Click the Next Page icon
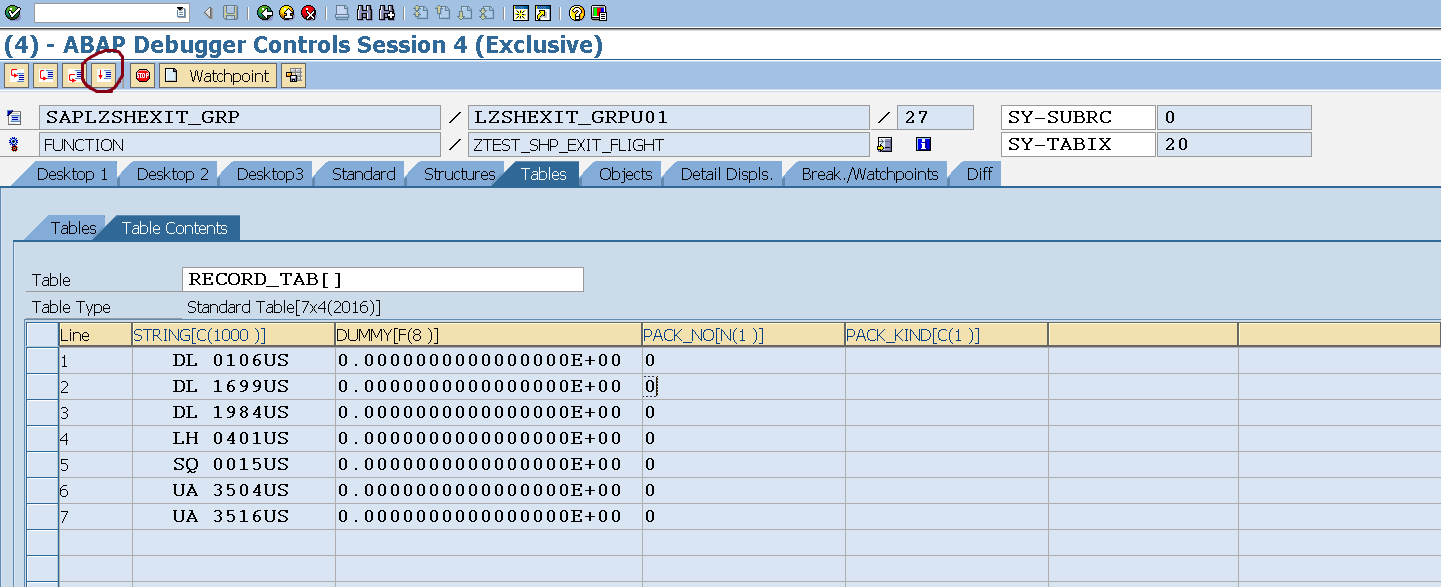The height and width of the screenshot is (587, 1441). coord(465,13)
